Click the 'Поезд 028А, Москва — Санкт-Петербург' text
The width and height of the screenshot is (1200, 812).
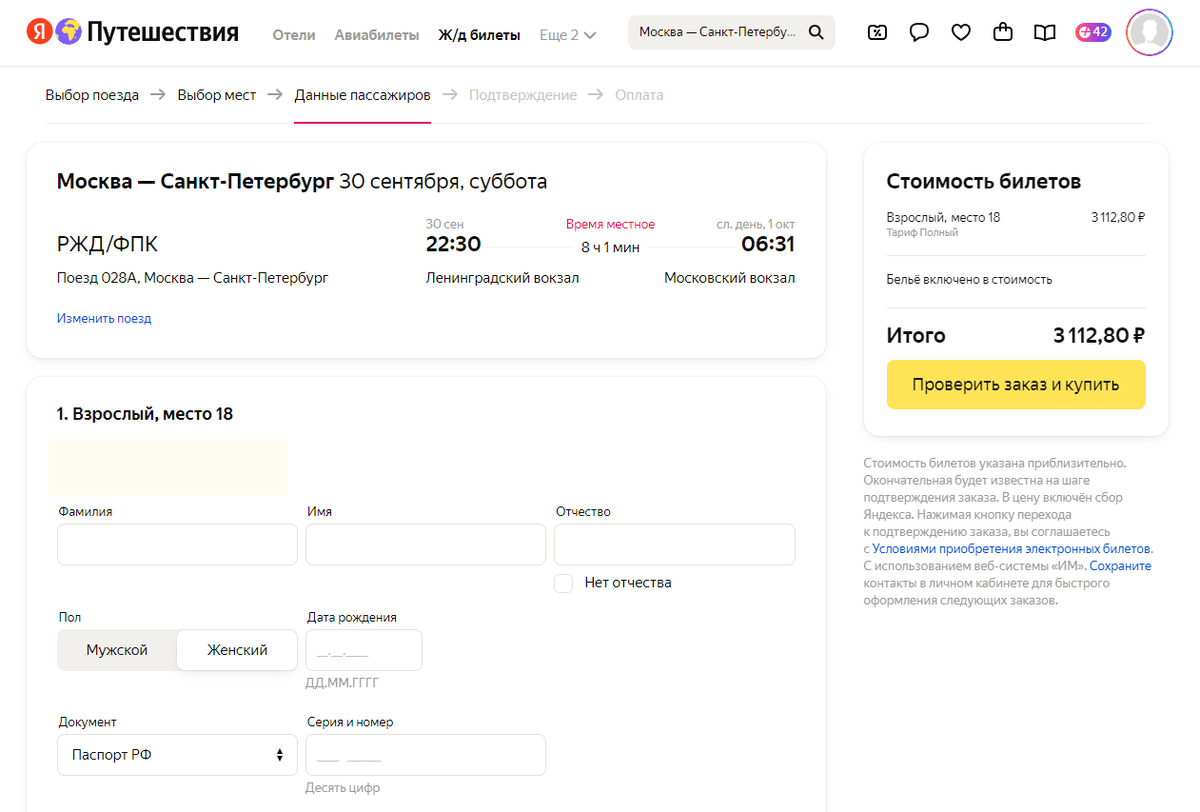click(x=193, y=278)
